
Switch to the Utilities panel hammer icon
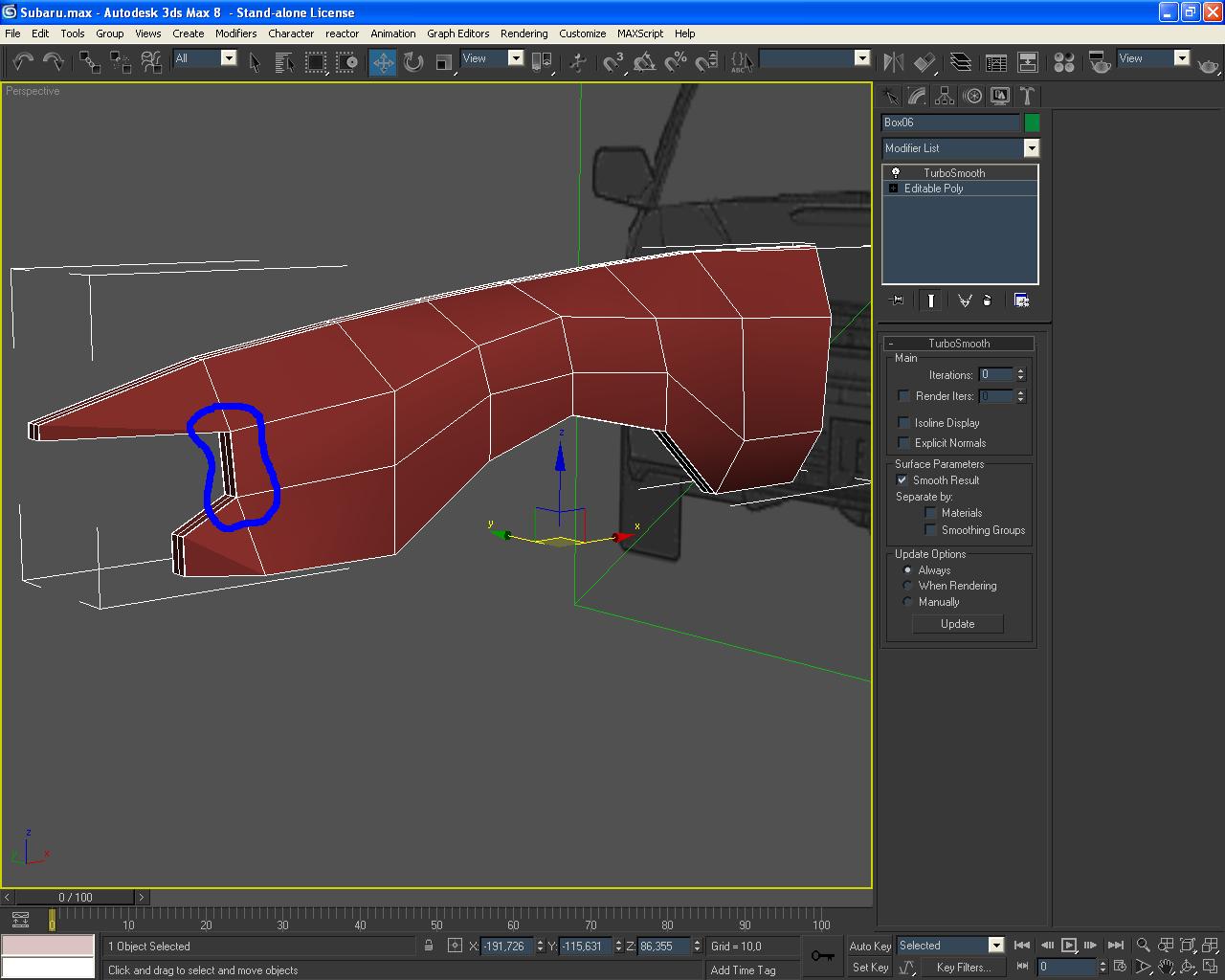pos(1027,96)
